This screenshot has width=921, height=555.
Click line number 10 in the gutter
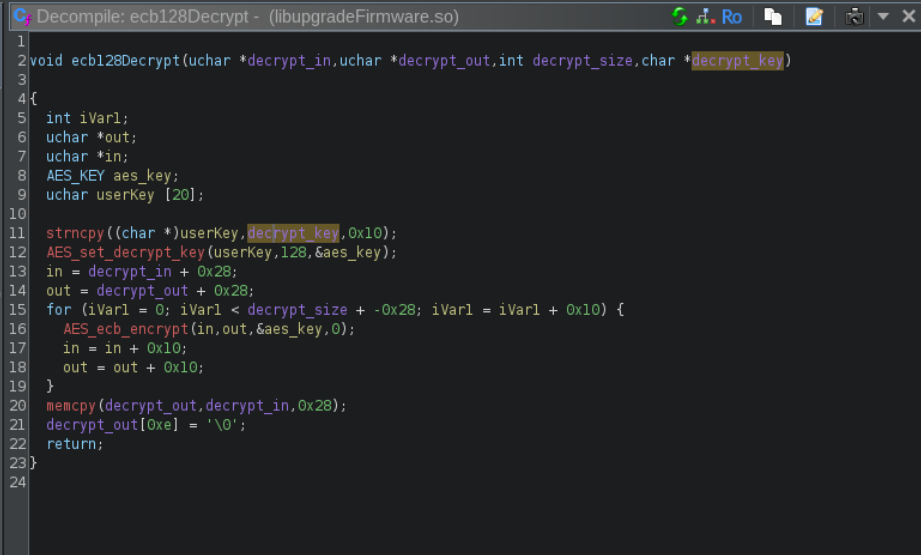click(18, 214)
